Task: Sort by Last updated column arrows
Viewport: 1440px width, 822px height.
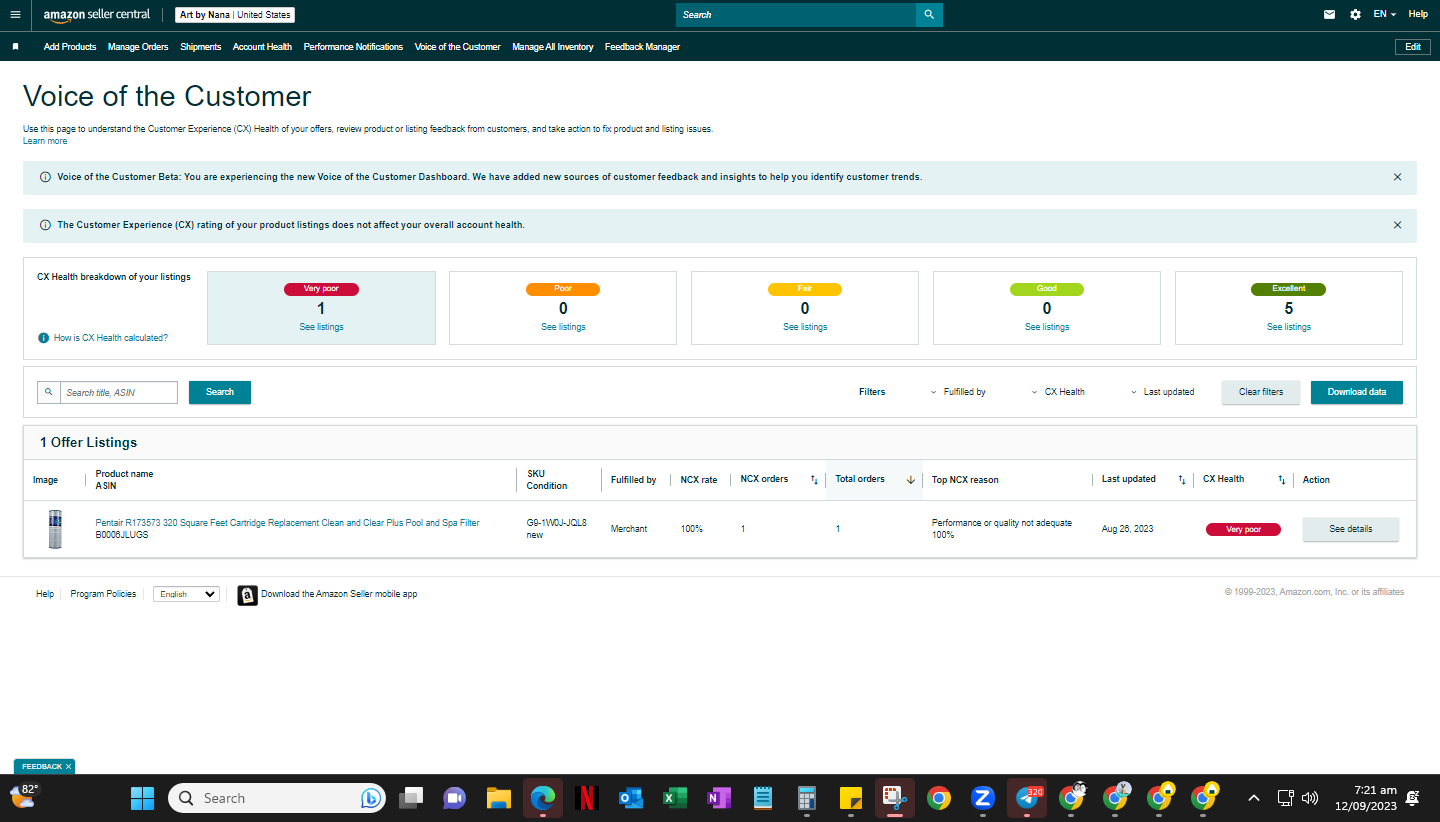Action: 1182,480
